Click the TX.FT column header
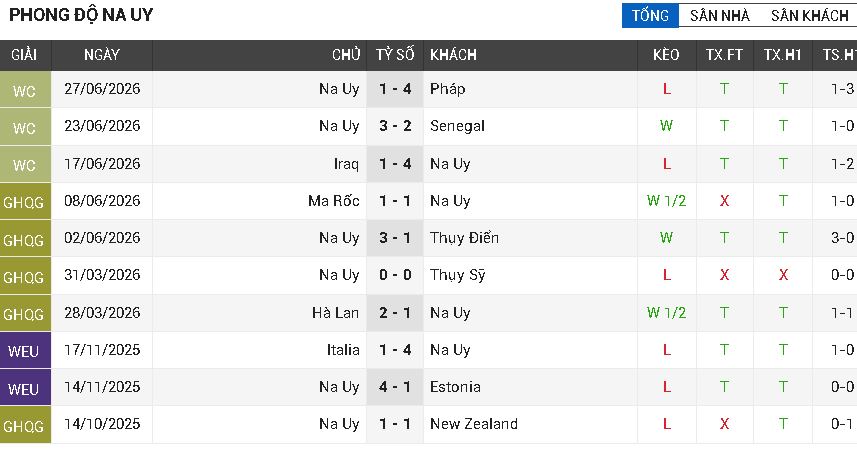Image resolution: width=857 pixels, height=453 pixels. click(724, 55)
